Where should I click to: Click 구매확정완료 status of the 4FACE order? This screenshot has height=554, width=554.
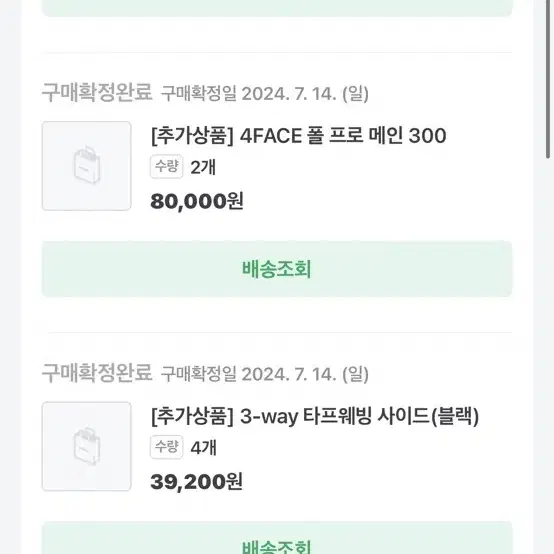pyautogui.click(x=97, y=93)
